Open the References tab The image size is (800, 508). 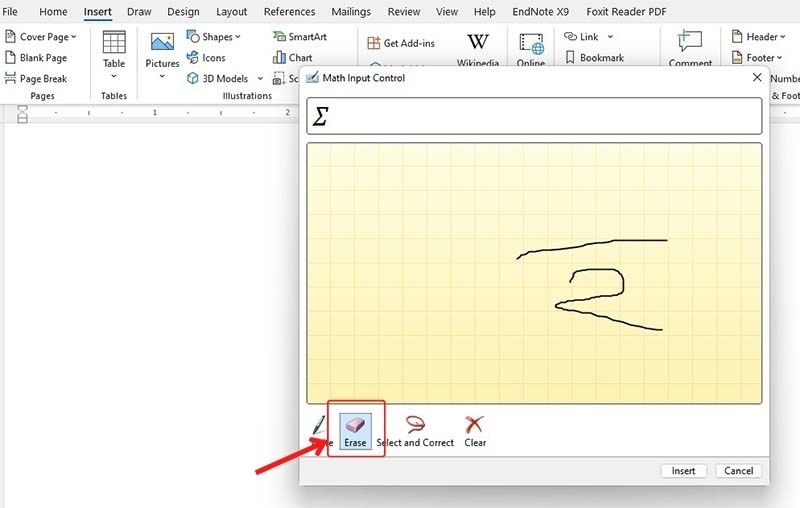point(289,11)
